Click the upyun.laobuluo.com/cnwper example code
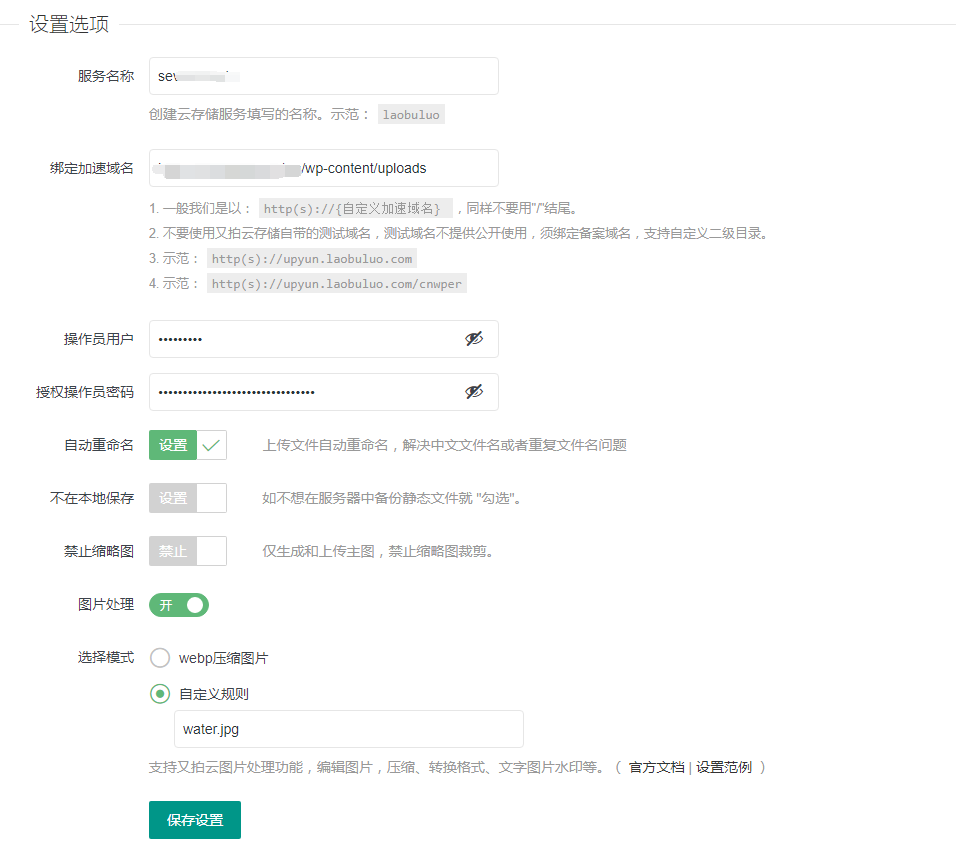 click(337, 283)
